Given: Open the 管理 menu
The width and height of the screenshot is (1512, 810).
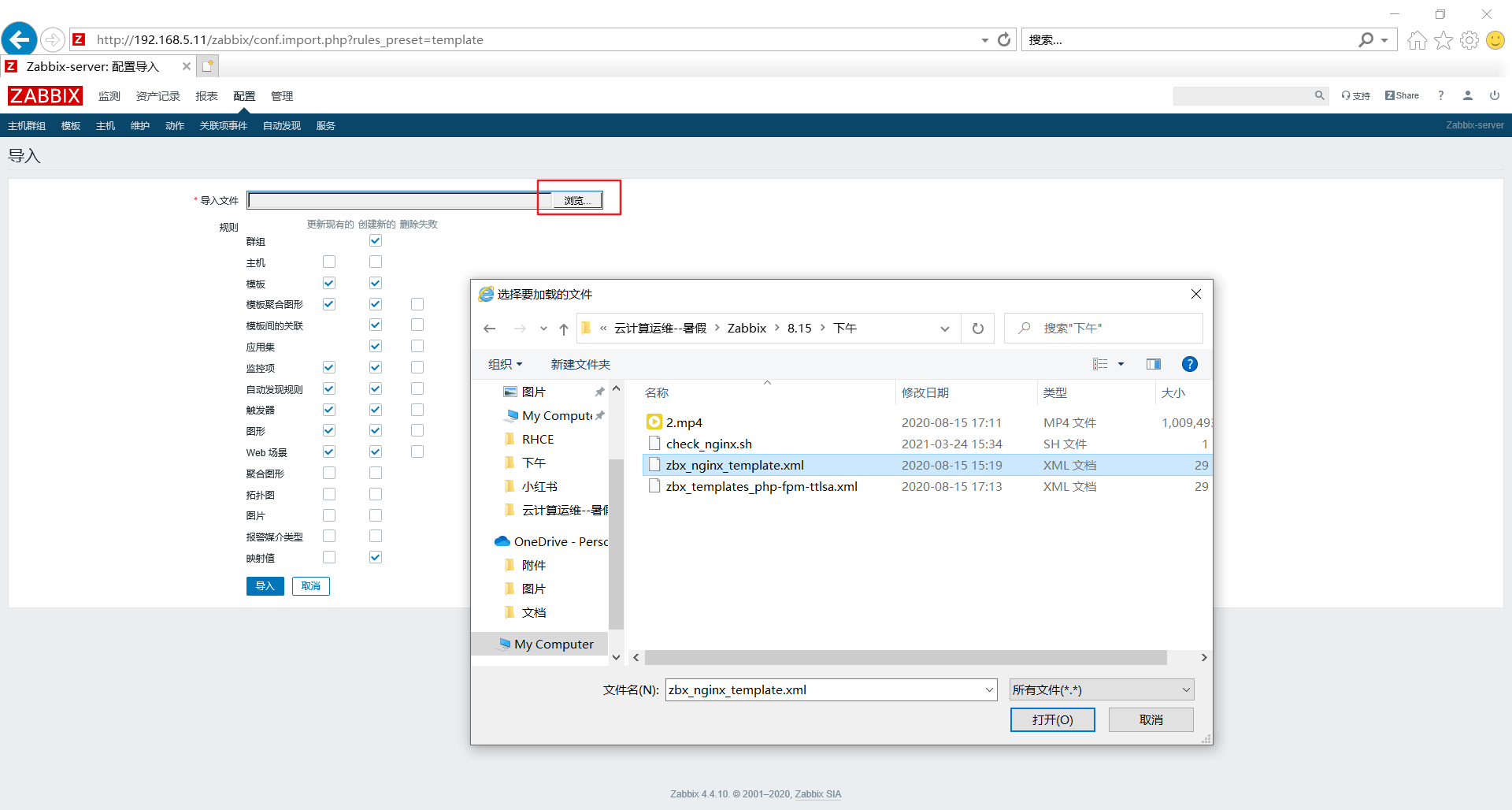Looking at the screenshot, I should coord(282,96).
